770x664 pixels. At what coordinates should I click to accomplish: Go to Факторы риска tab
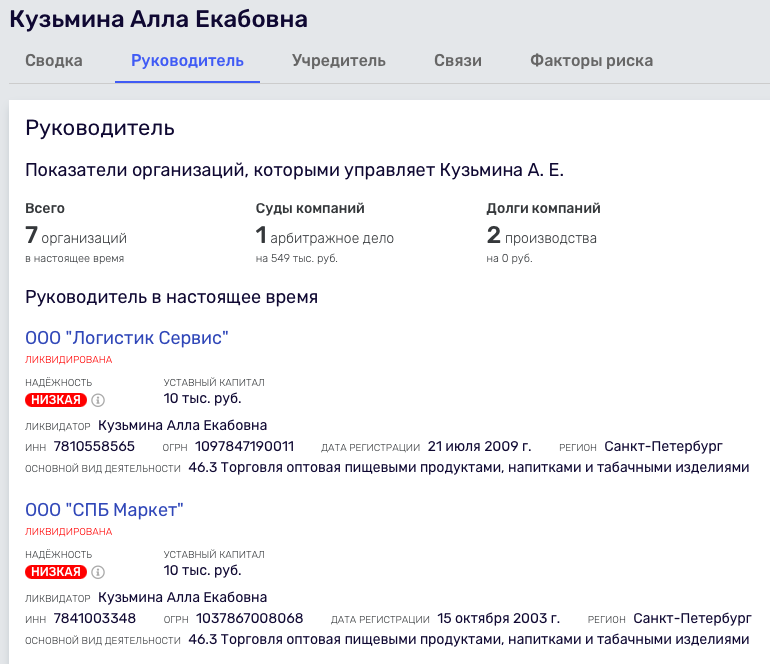591,60
